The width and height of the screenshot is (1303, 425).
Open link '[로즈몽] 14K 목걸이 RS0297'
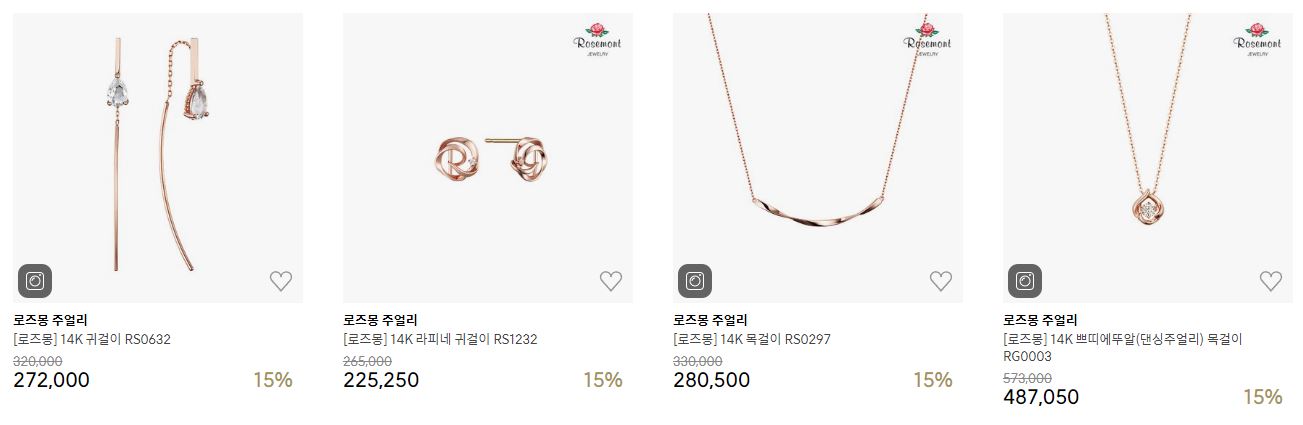pos(752,339)
